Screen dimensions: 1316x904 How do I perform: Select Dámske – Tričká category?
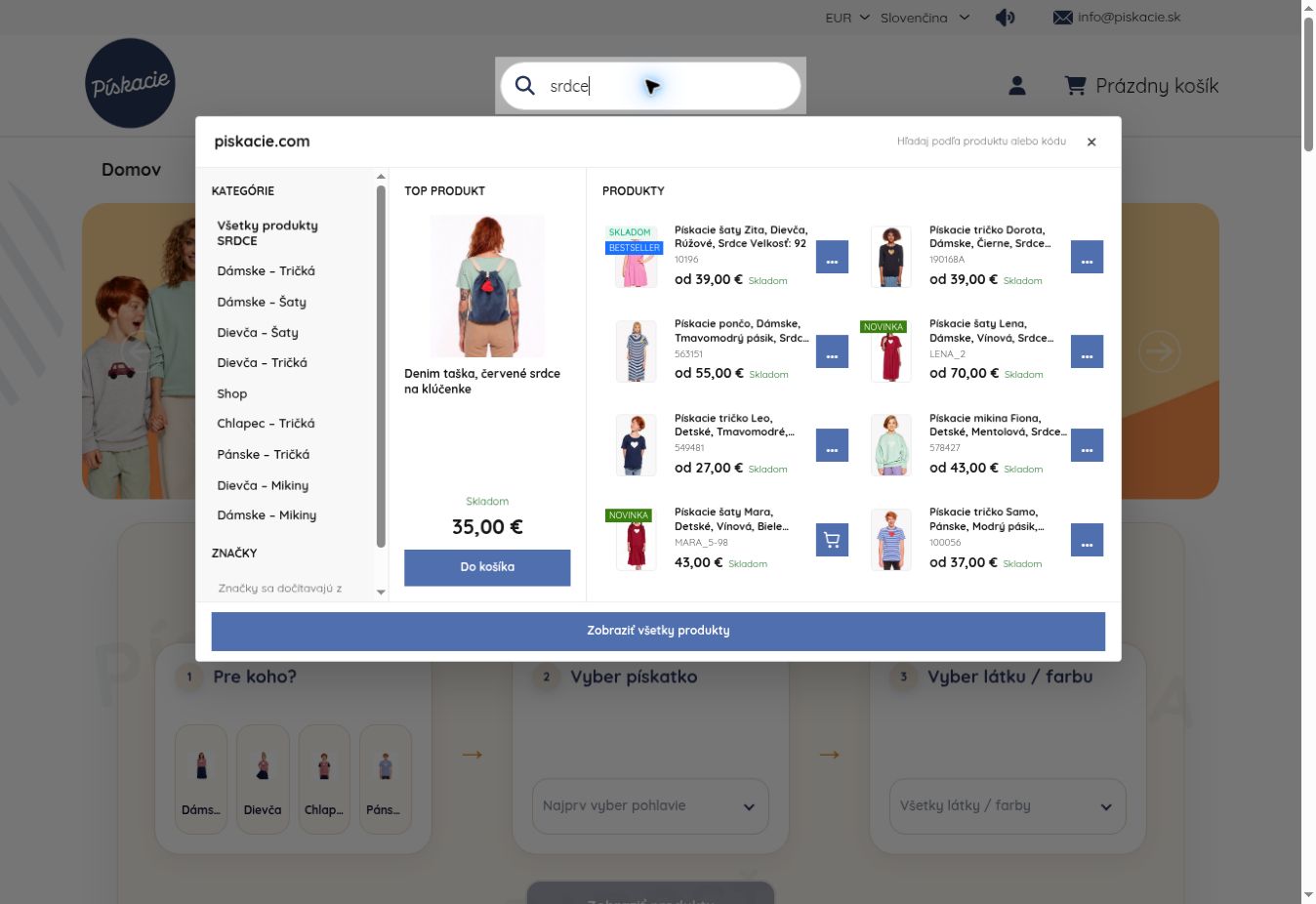266,271
